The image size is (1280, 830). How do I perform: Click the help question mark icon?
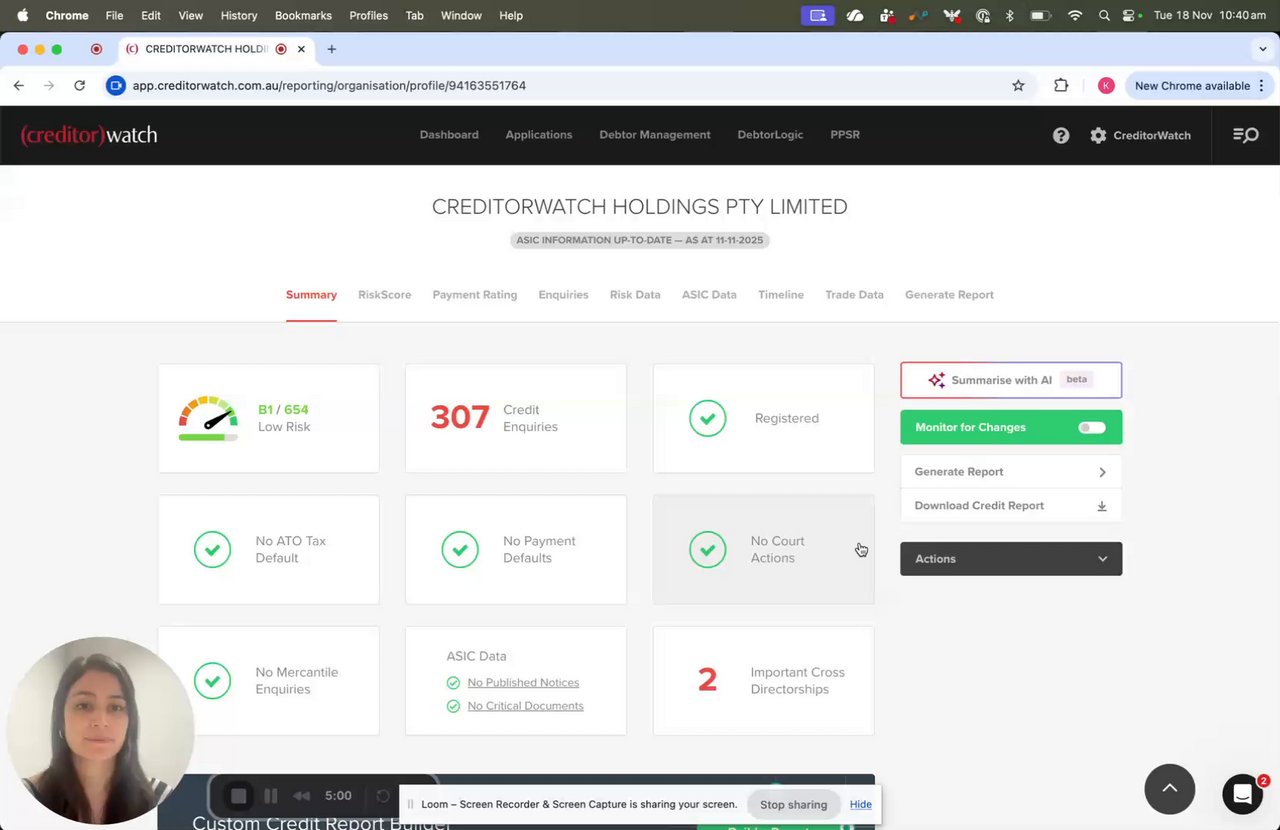pyautogui.click(x=1061, y=135)
